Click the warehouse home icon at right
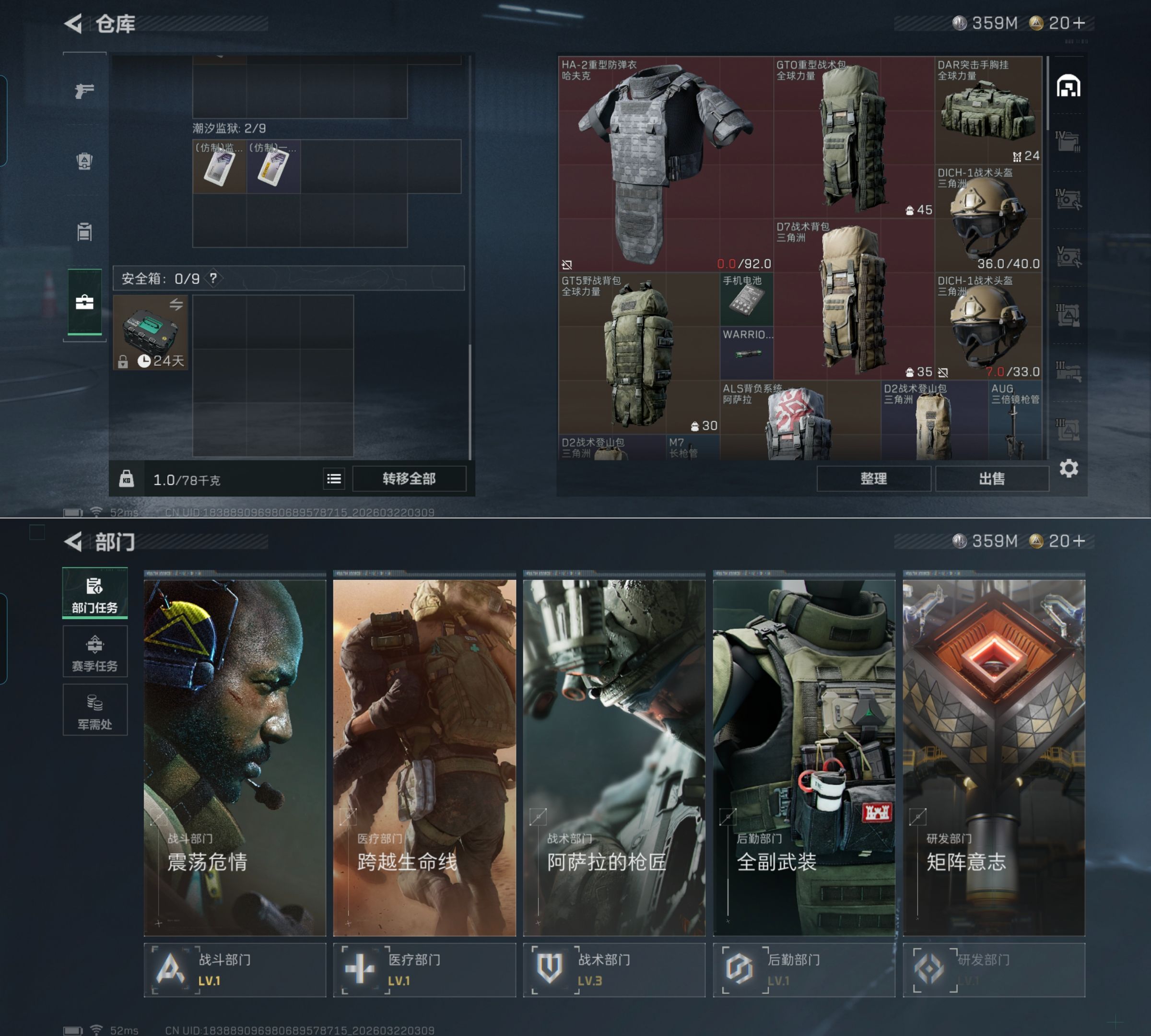Screen dimensions: 1151x1036 point(1068,86)
